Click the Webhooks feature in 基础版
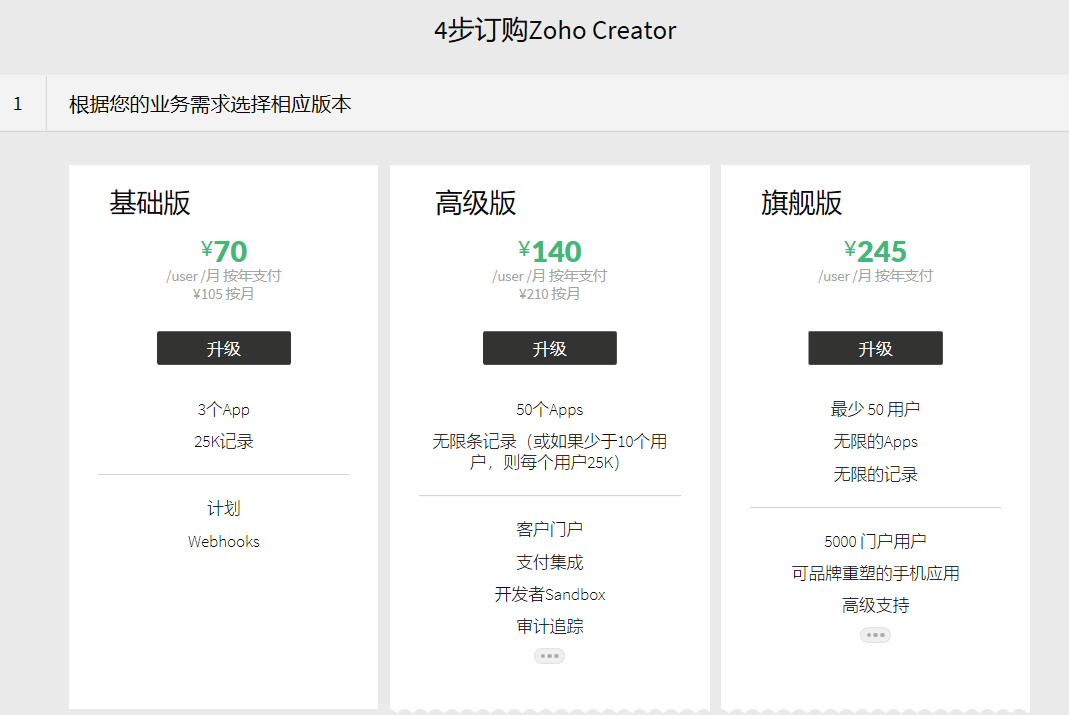 pos(223,542)
